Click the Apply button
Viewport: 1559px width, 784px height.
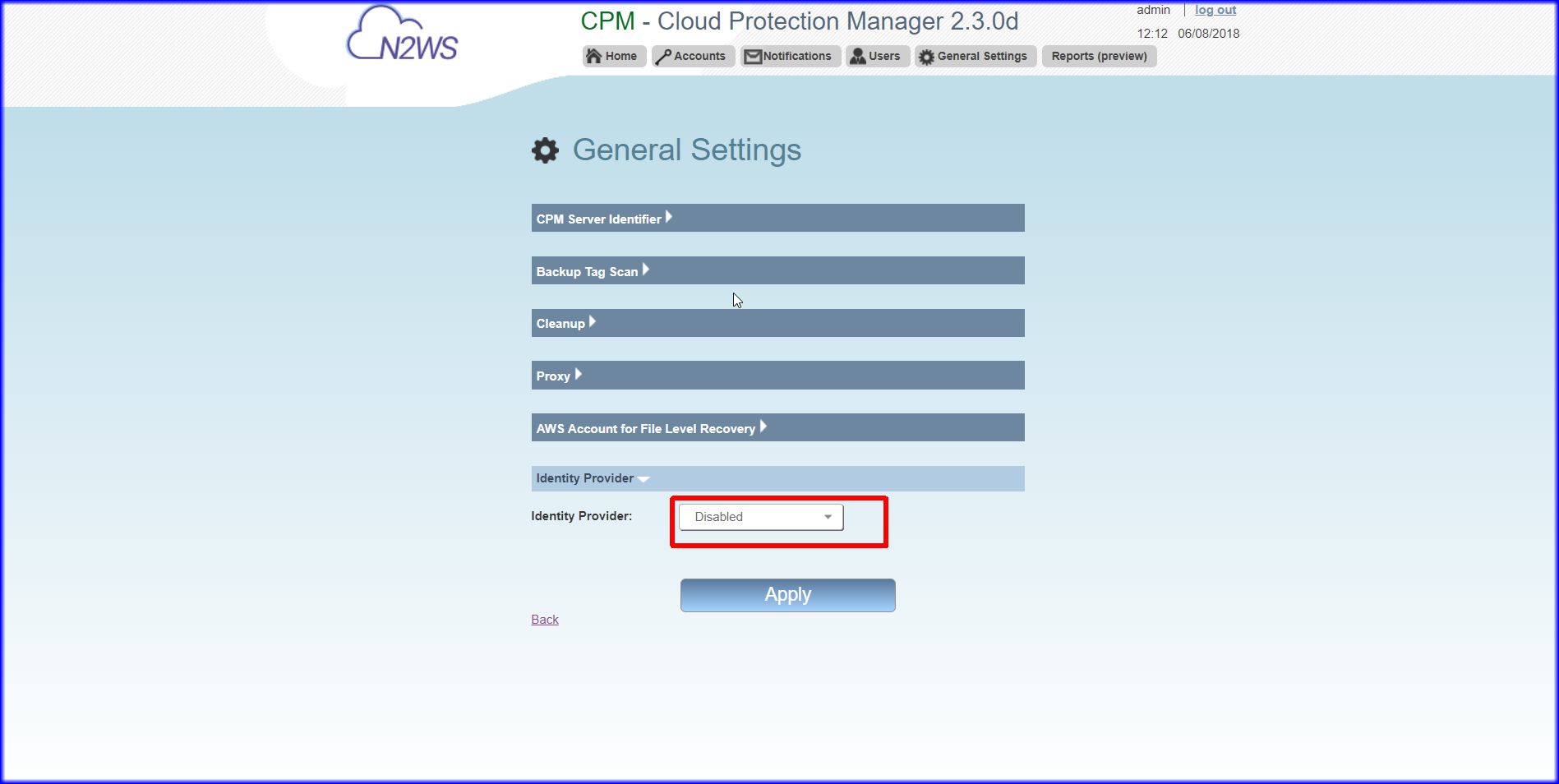[x=787, y=595]
